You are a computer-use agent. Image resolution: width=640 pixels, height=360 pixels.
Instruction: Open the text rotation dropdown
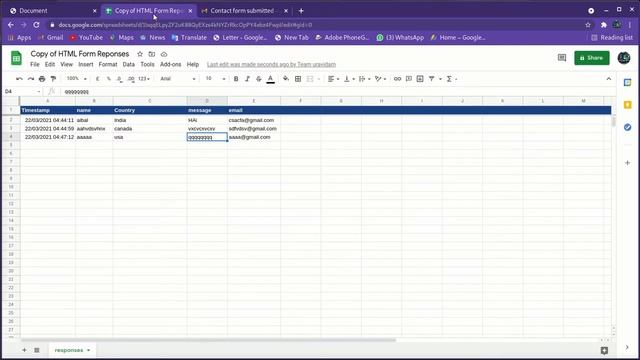click(380, 79)
